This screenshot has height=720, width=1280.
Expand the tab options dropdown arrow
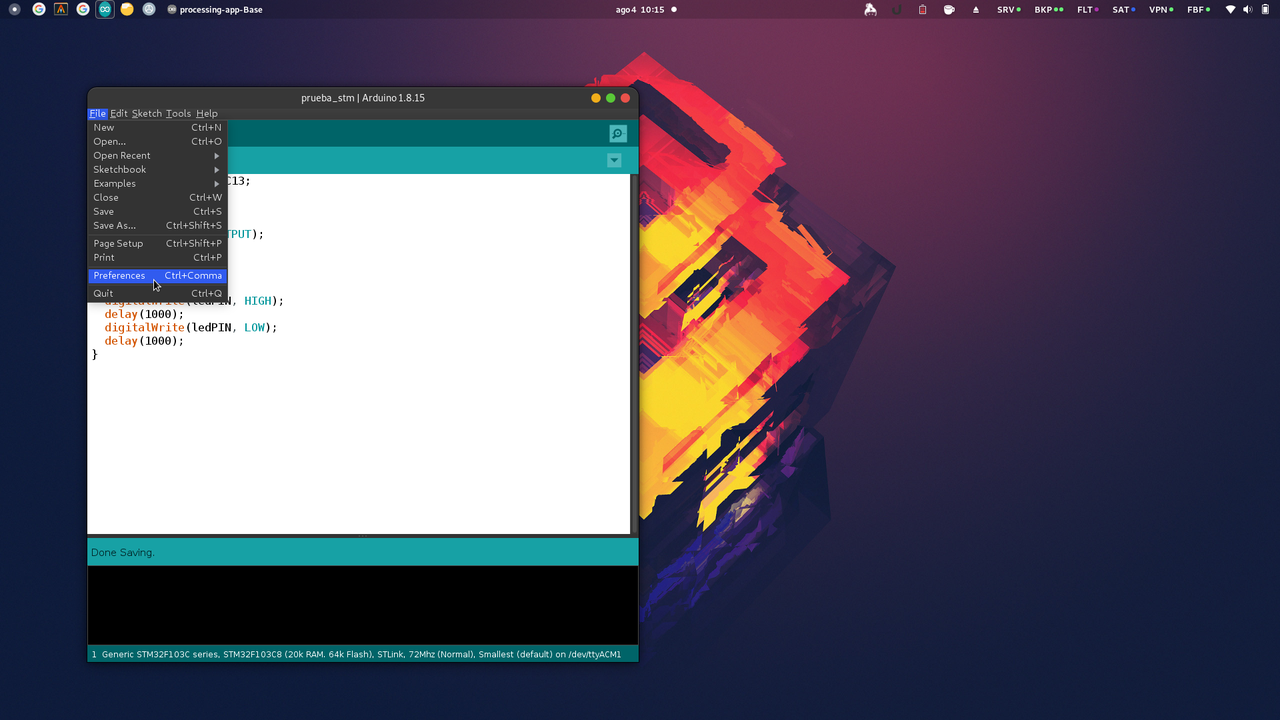click(x=614, y=161)
